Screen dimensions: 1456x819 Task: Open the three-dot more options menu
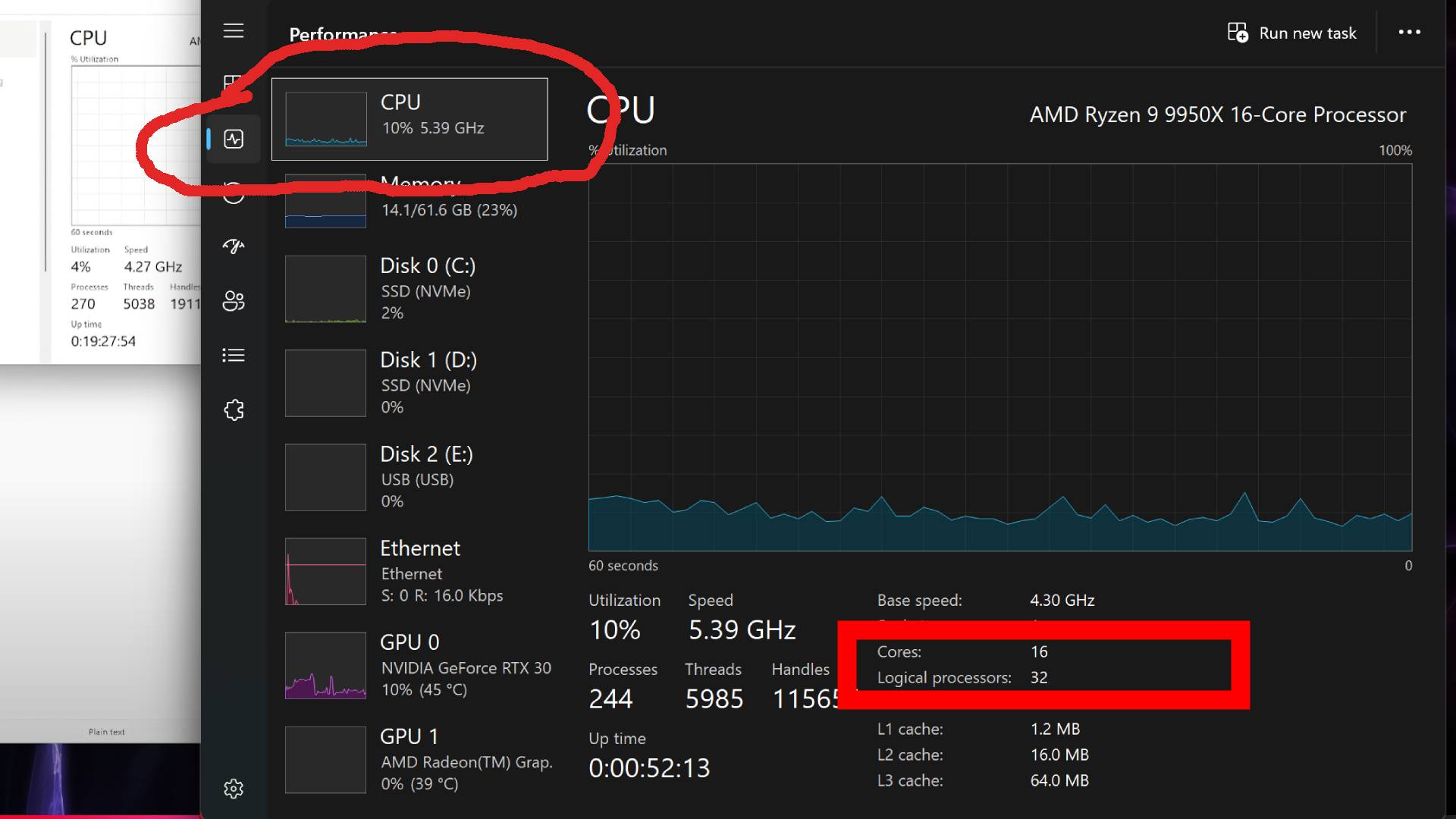1409,33
